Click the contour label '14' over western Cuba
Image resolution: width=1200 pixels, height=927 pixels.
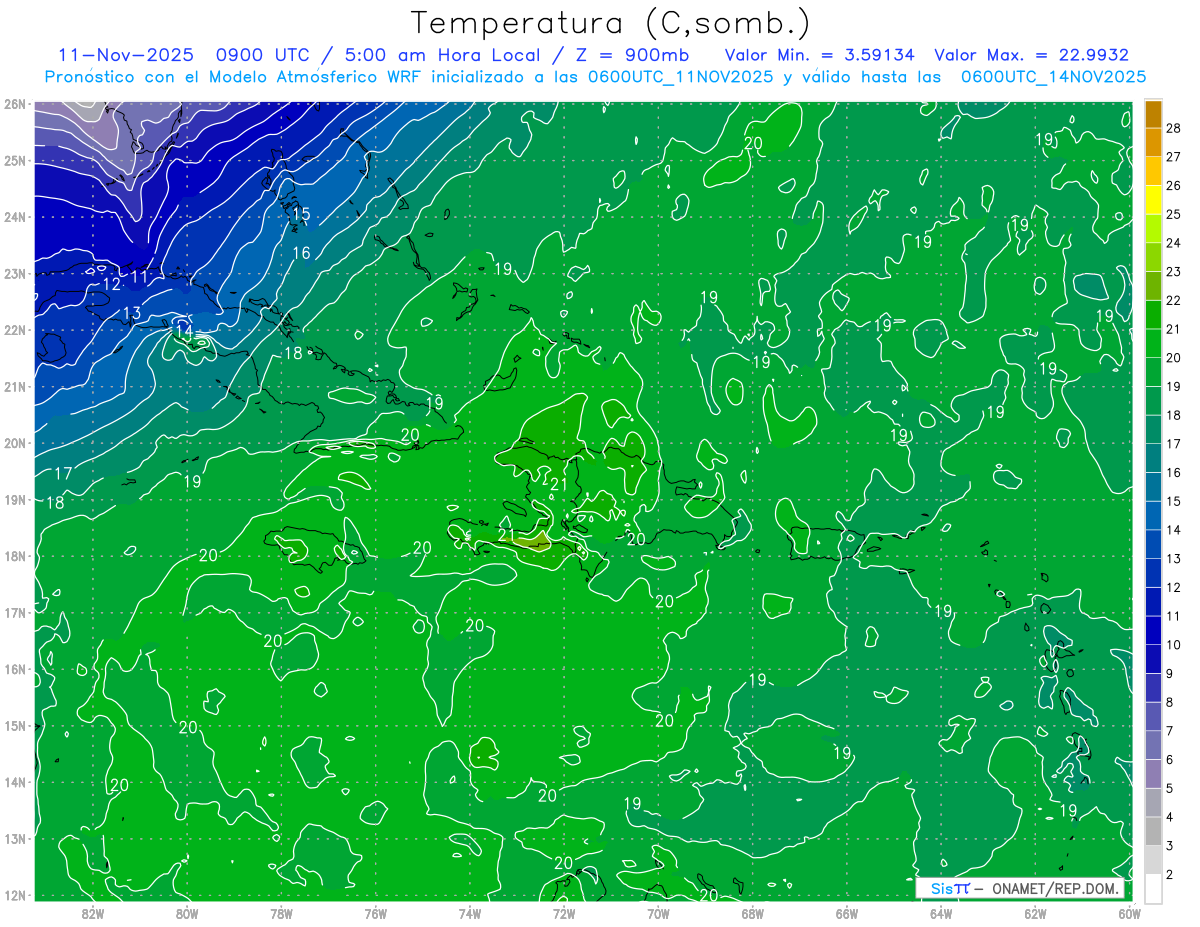(x=183, y=331)
